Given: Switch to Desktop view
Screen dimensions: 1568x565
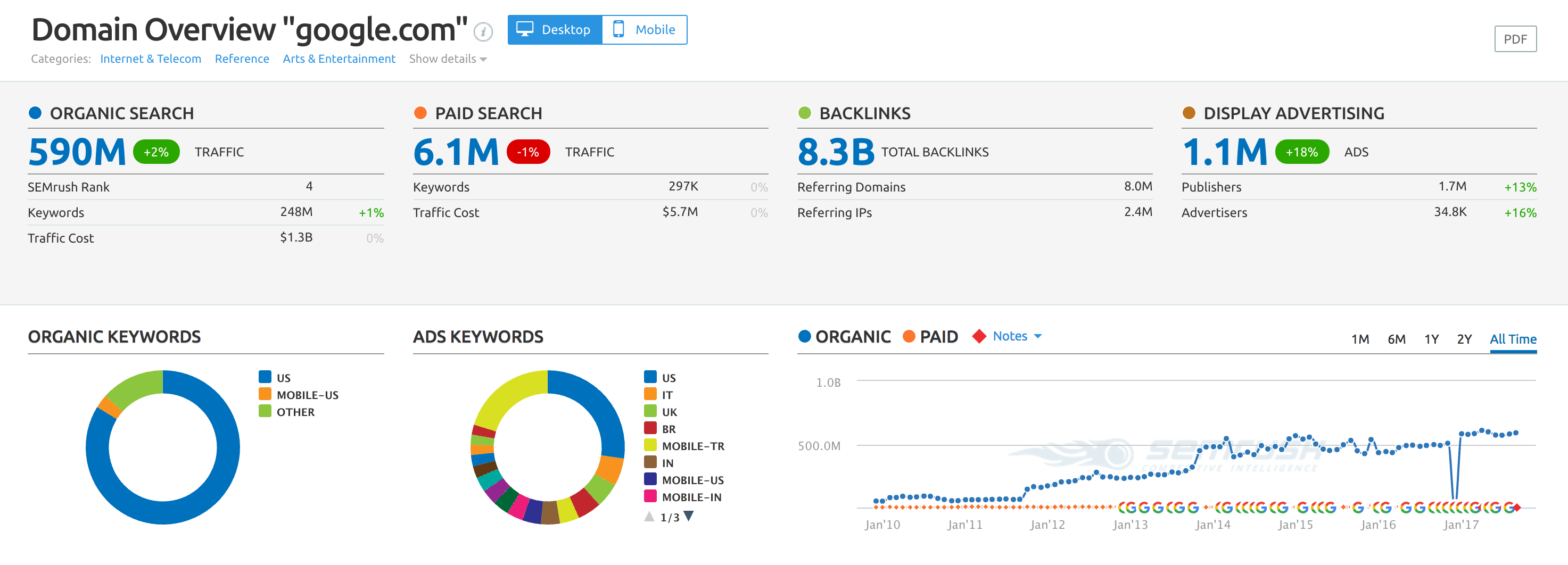Looking at the screenshot, I should point(555,30).
